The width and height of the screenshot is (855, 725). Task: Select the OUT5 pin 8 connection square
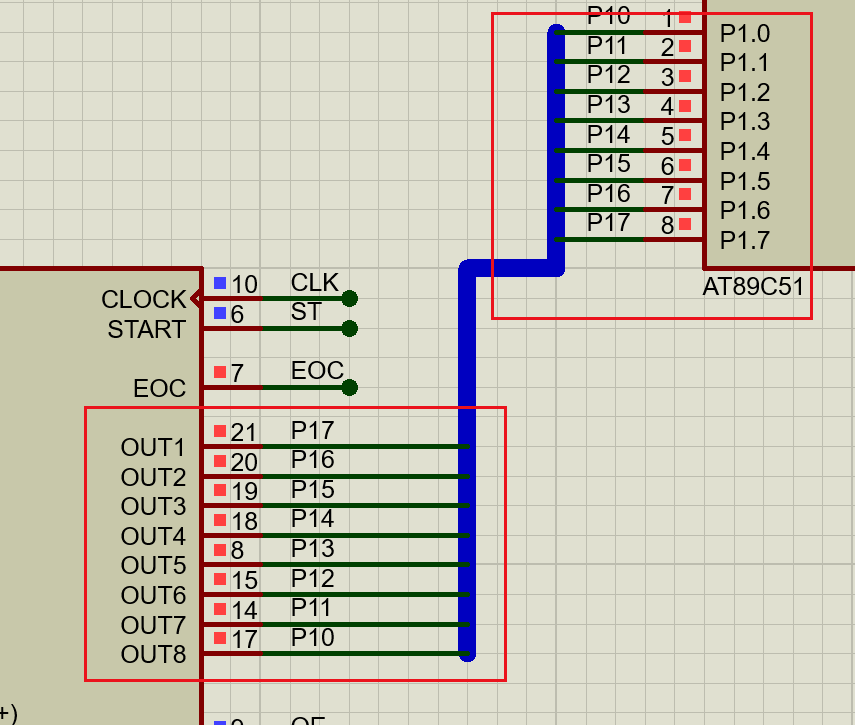[220, 550]
